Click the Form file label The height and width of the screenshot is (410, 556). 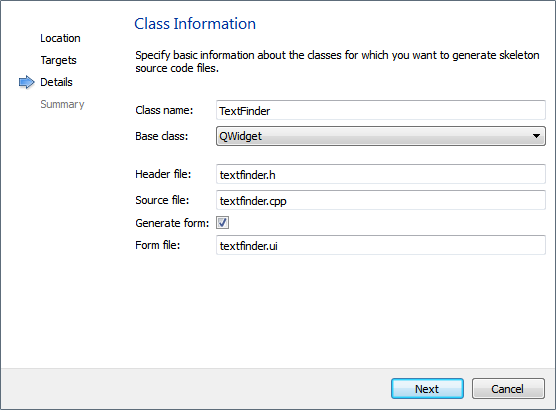[x=158, y=245]
